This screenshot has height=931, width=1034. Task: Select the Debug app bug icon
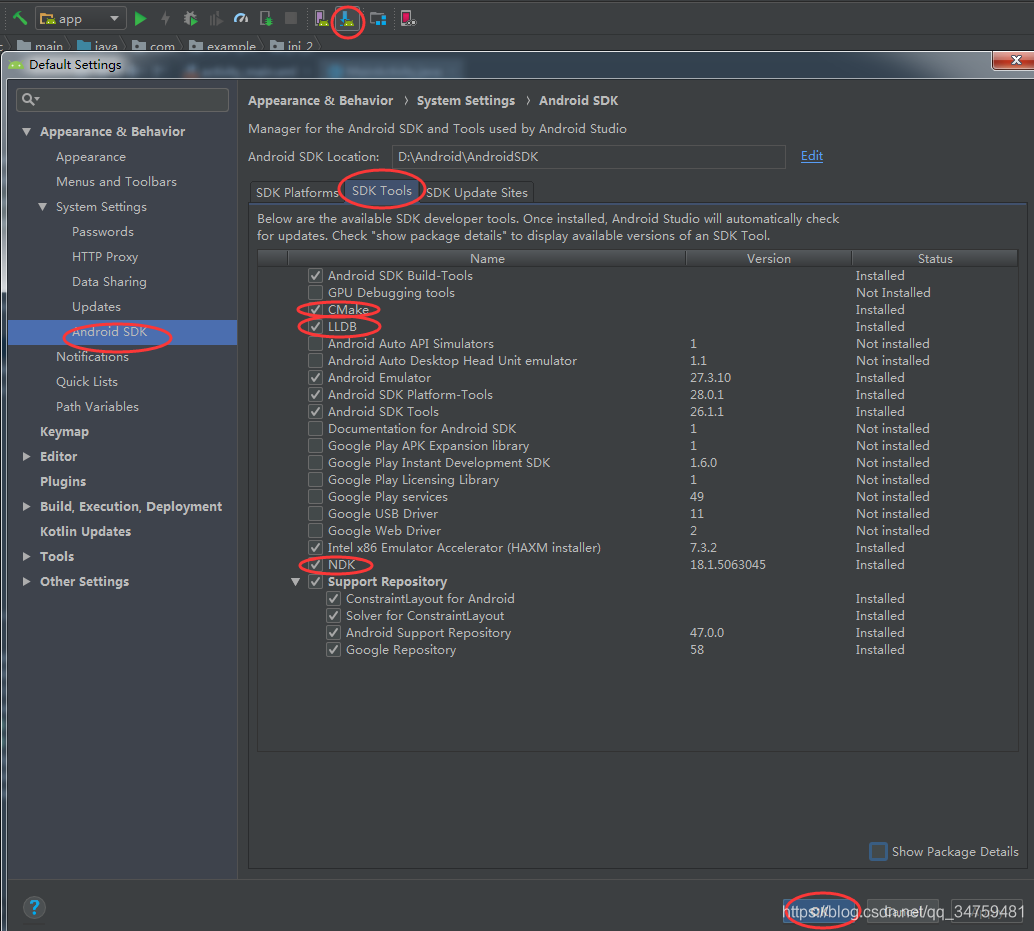pyautogui.click(x=190, y=18)
